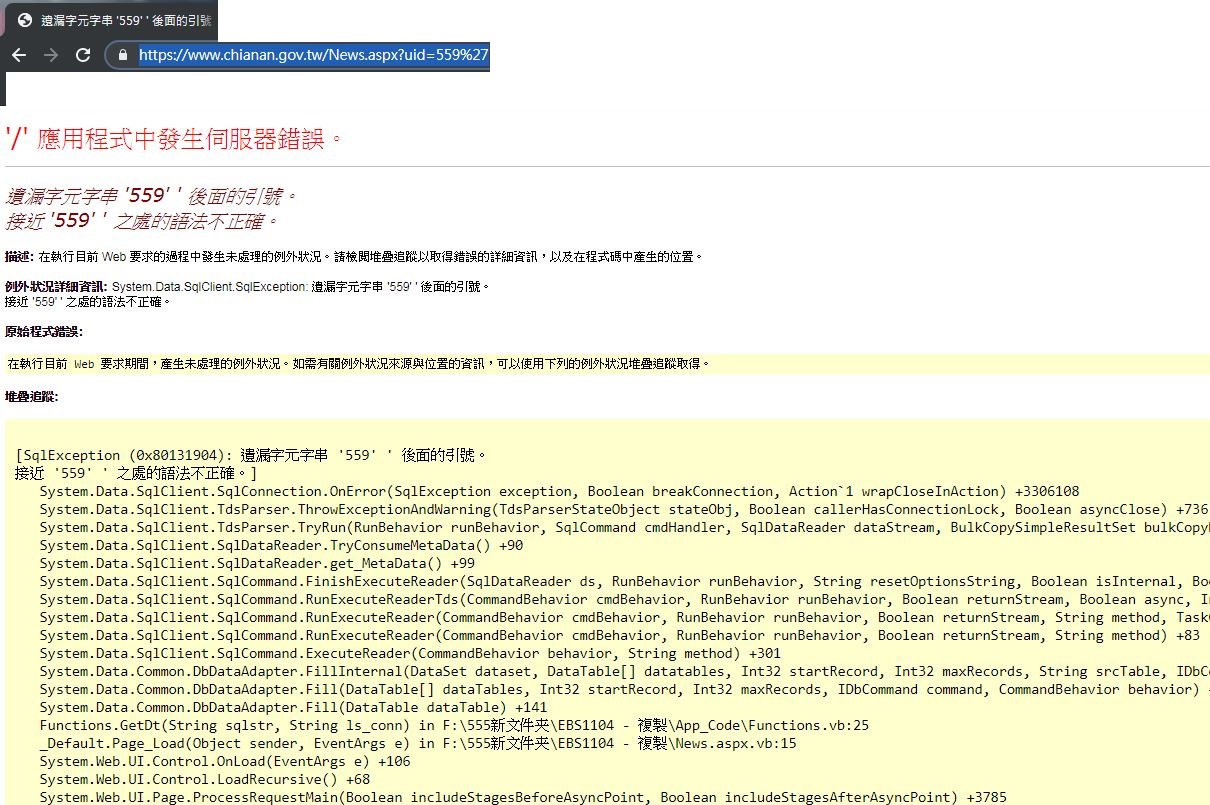Image resolution: width=1210 pixels, height=805 pixels.
Task: Click the browser Forward arrow
Action: click(x=50, y=55)
